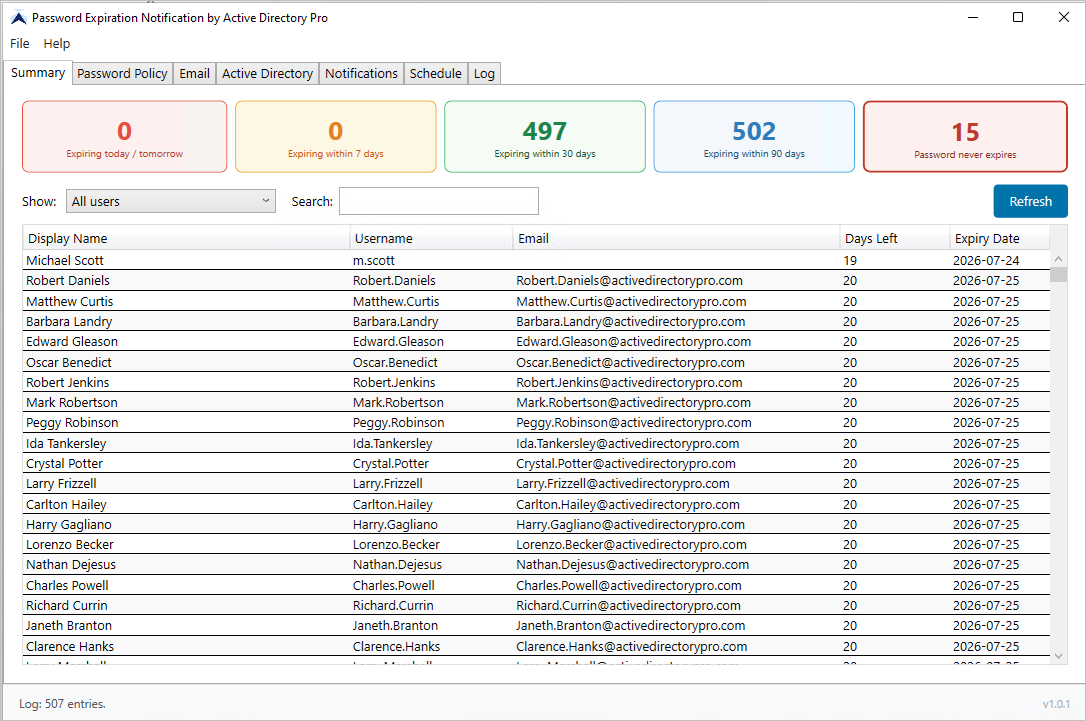This screenshot has height=721, width=1086.
Task: Select the Robert Jenkins display name
Action: tap(67, 382)
